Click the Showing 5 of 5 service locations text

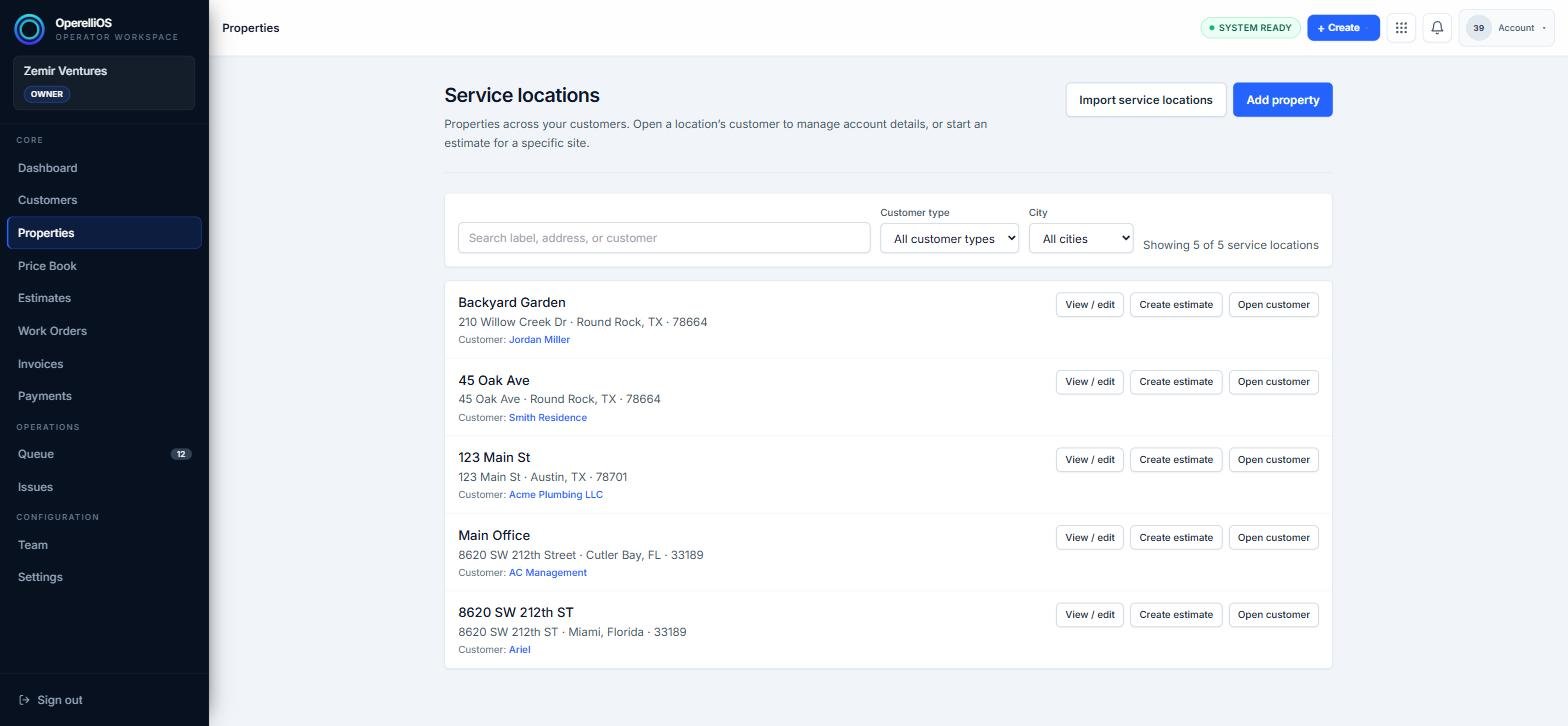(x=1231, y=245)
